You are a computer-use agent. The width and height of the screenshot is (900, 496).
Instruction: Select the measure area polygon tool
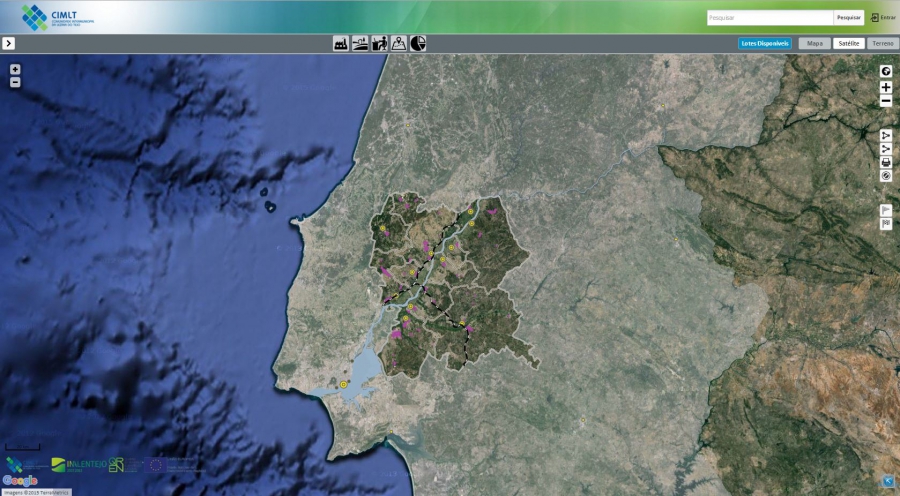tap(886, 135)
